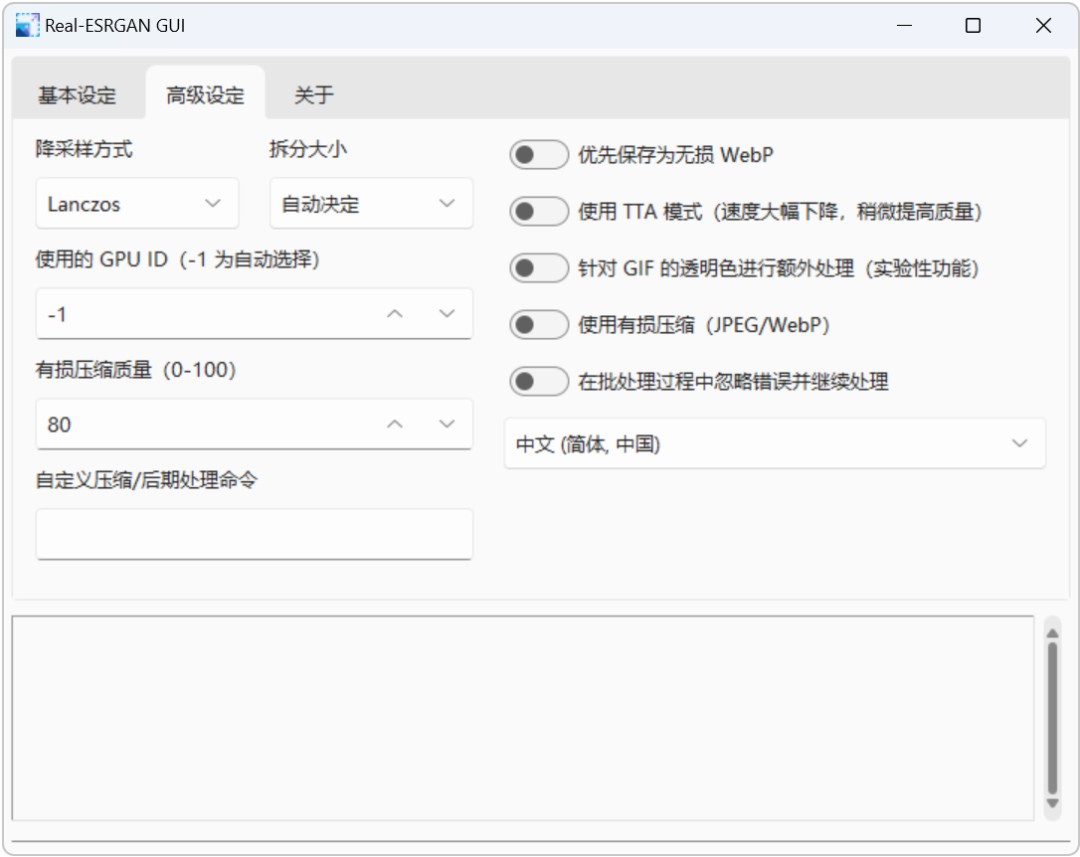Maximize the Real-ESRGAN GUI window
The width and height of the screenshot is (1080, 857).
pyautogui.click(x=973, y=25)
